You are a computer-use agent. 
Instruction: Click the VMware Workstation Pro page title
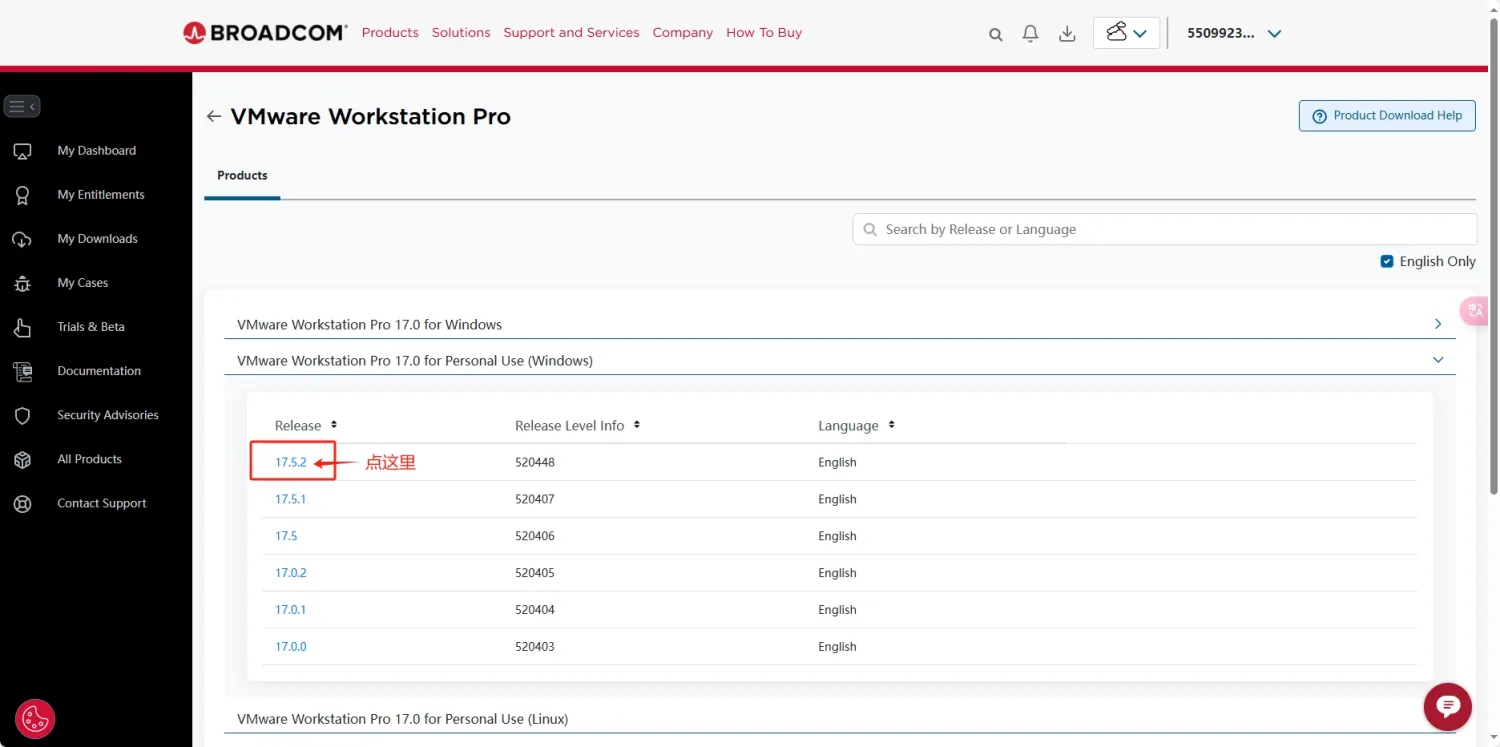point(371,117)
